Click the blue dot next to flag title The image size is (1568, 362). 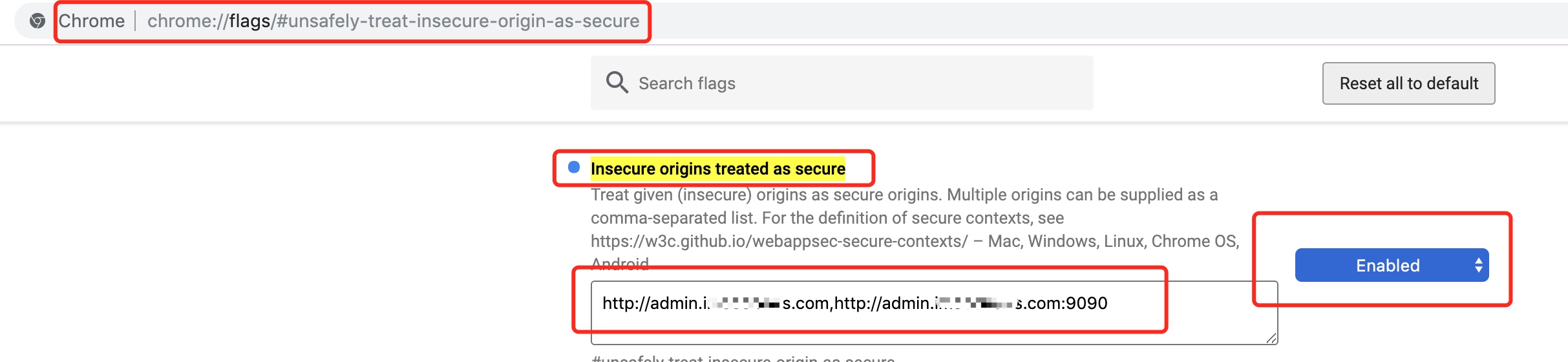click(573, 167)
